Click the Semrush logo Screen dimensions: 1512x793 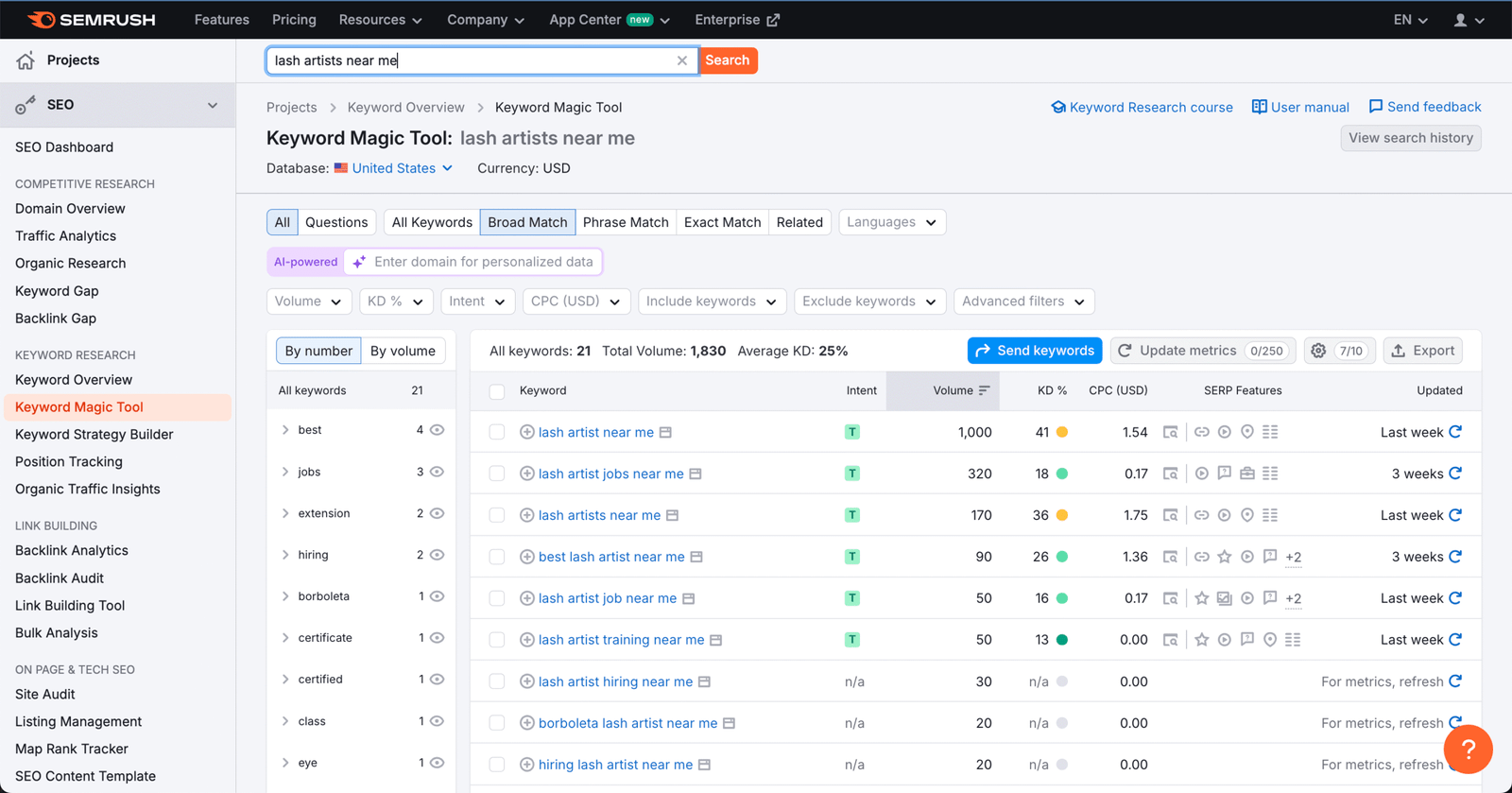(91, 19)
